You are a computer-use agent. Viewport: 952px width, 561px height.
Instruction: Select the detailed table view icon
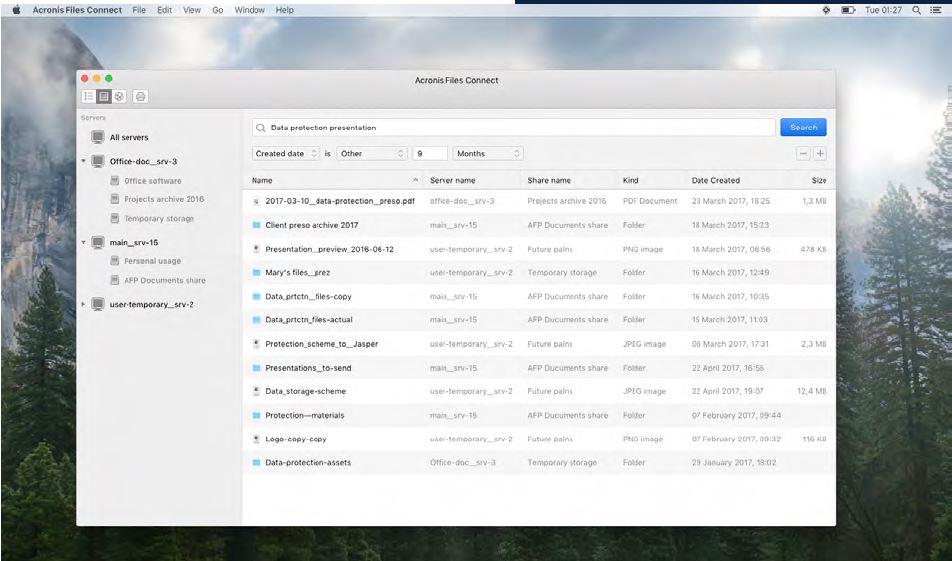pyautogui.click(x=104, y=96)
